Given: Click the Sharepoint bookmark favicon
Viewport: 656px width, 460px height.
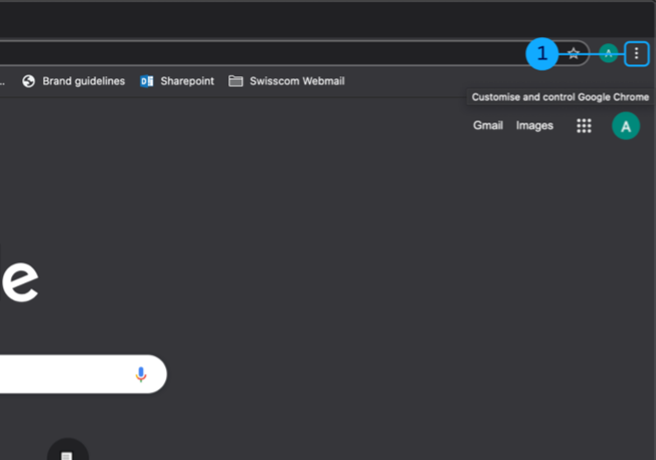Looking at the screenshot, I should [147, 81].
